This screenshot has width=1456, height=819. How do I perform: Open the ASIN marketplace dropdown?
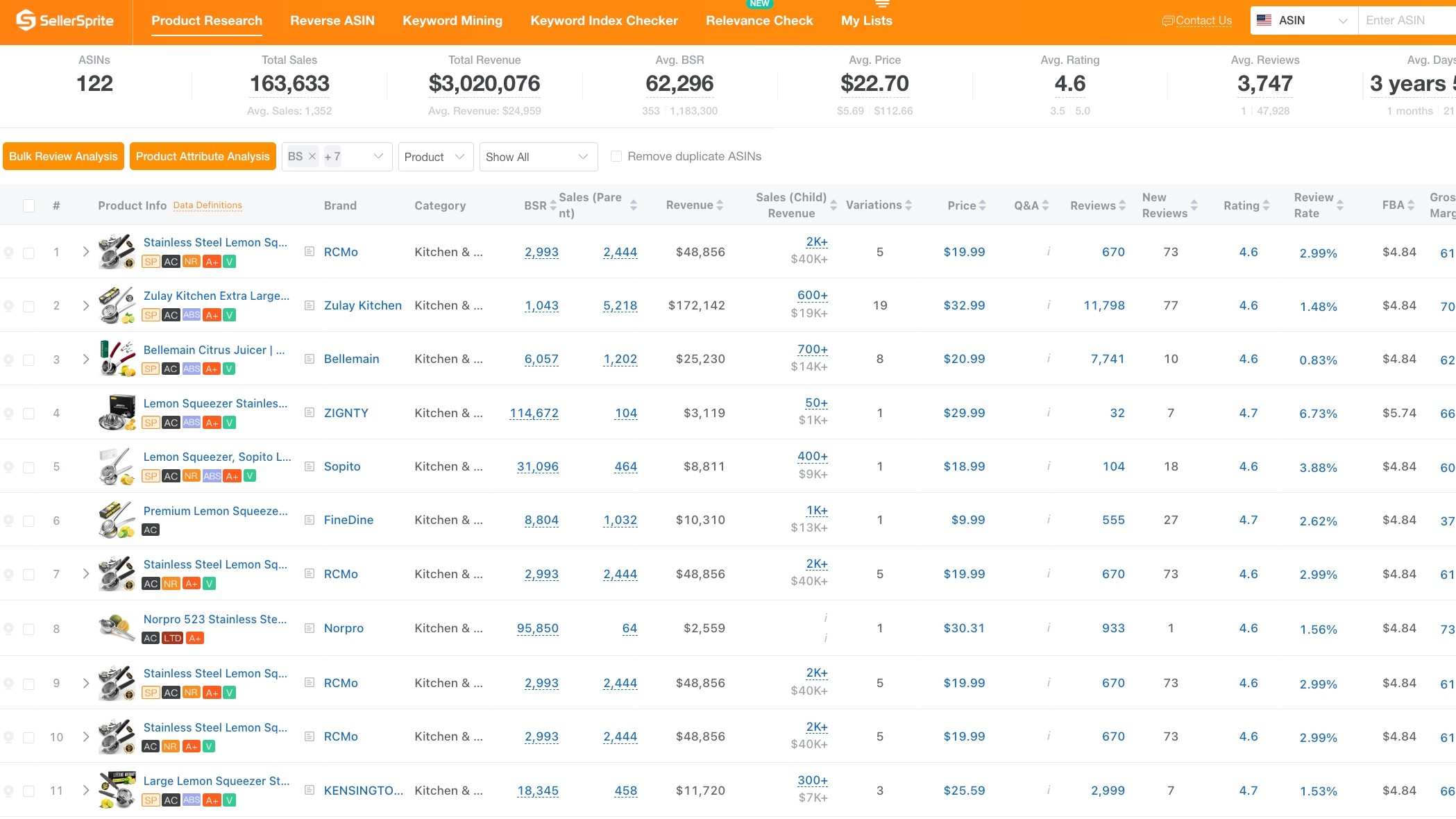click(x=1302, y=20)
